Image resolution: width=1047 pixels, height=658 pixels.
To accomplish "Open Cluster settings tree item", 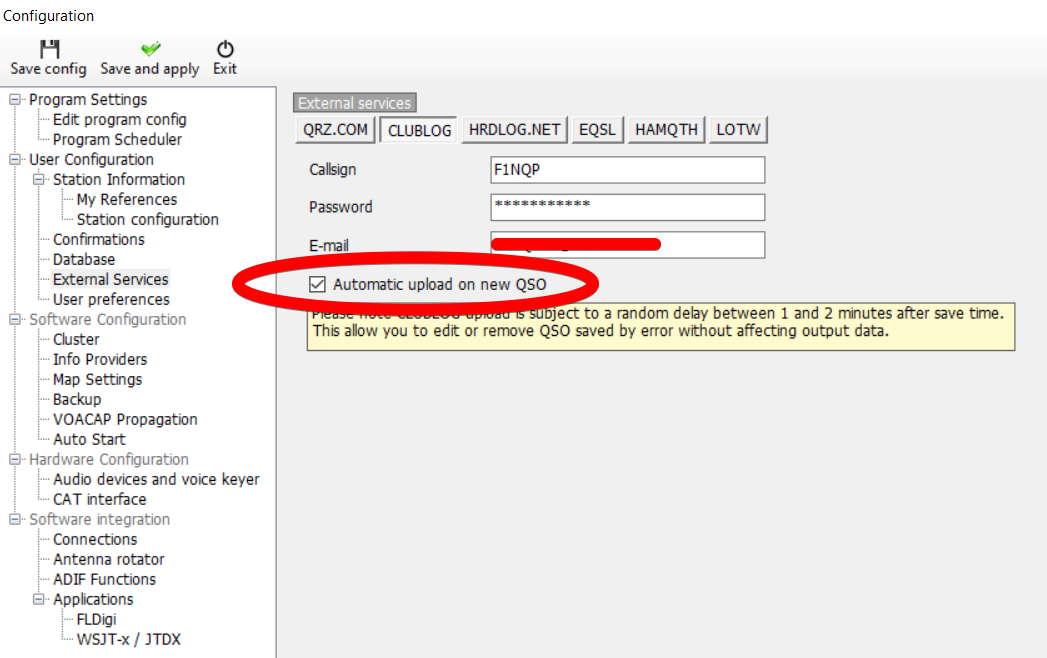I will click(x=76, y=339).
